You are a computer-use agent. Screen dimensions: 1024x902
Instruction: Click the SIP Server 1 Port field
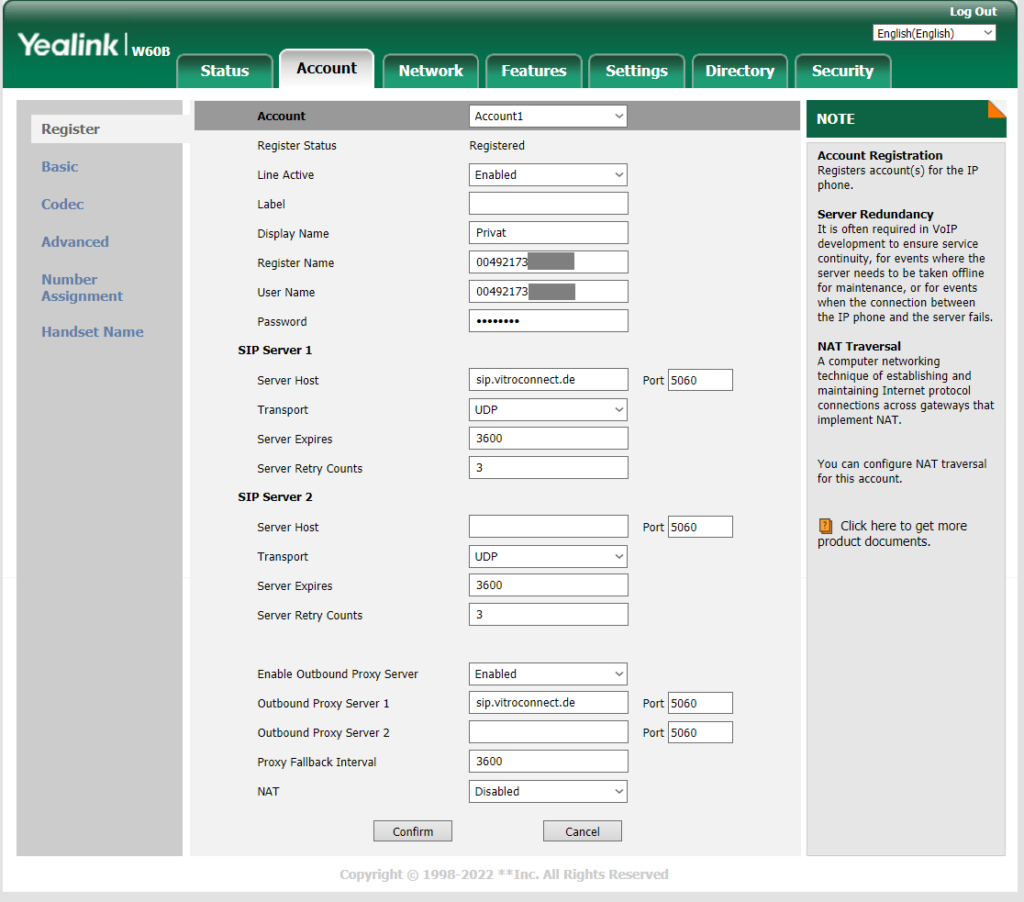tap(700, 380)
